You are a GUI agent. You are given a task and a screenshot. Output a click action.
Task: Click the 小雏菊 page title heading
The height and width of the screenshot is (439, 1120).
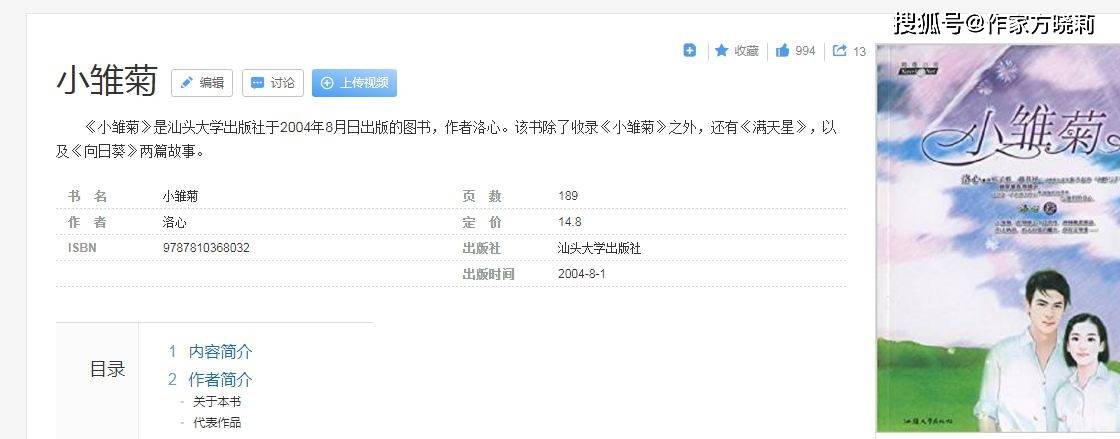click(107, 81)
